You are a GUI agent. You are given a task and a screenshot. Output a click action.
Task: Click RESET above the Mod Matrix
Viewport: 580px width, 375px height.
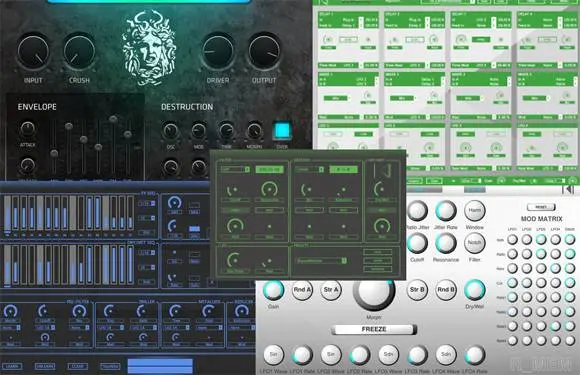tap(541, 207)
